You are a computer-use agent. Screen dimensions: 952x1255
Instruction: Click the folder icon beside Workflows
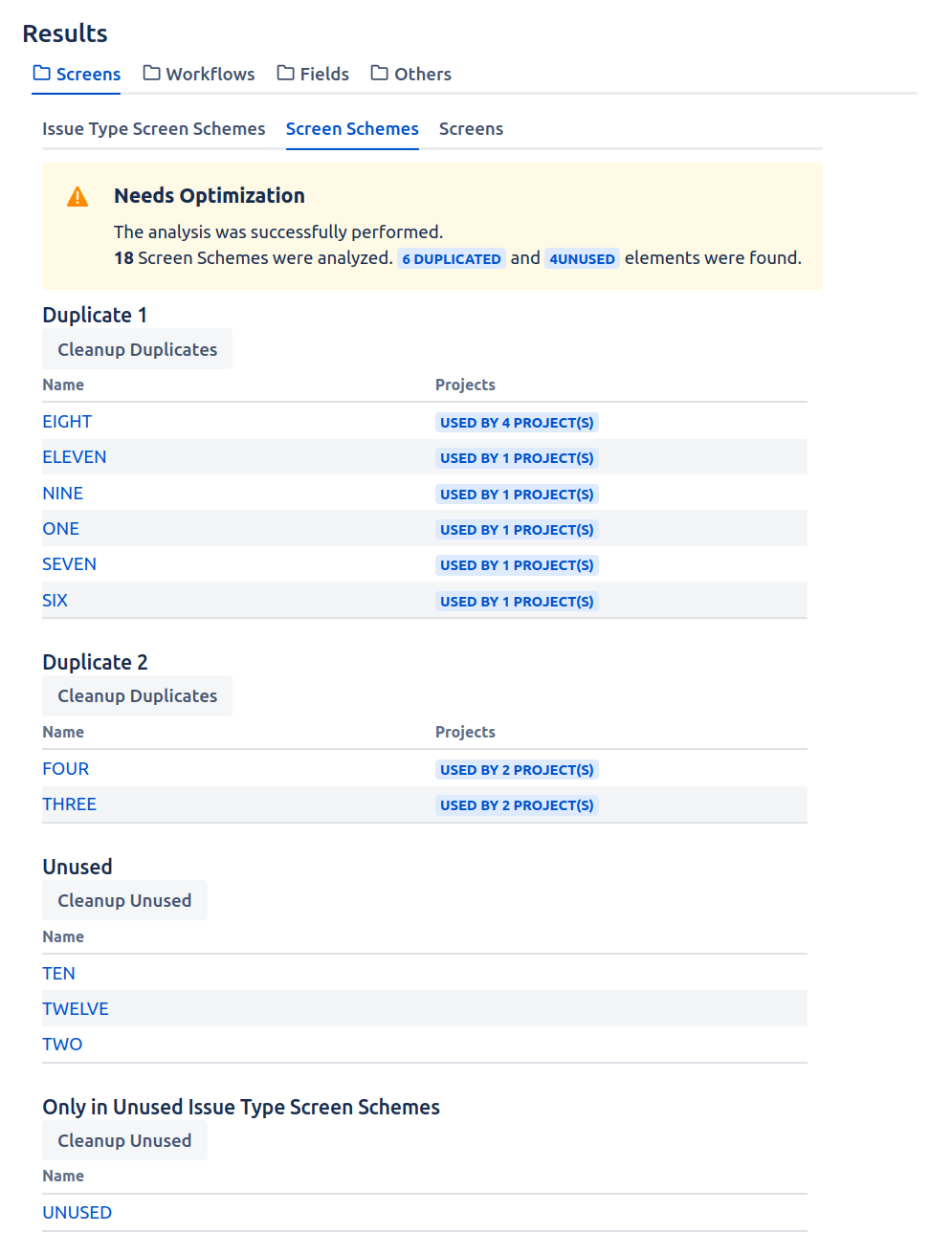(151, 73)
